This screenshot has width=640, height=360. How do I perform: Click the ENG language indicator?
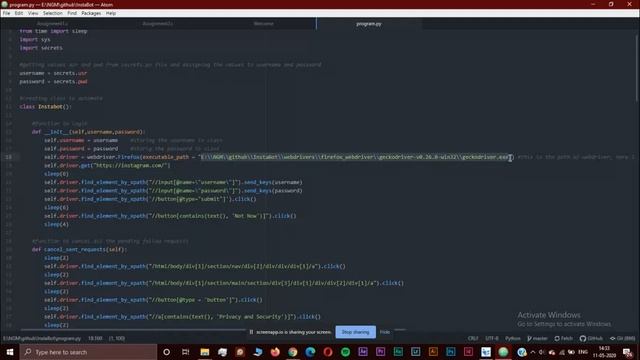tap(583, 352)
